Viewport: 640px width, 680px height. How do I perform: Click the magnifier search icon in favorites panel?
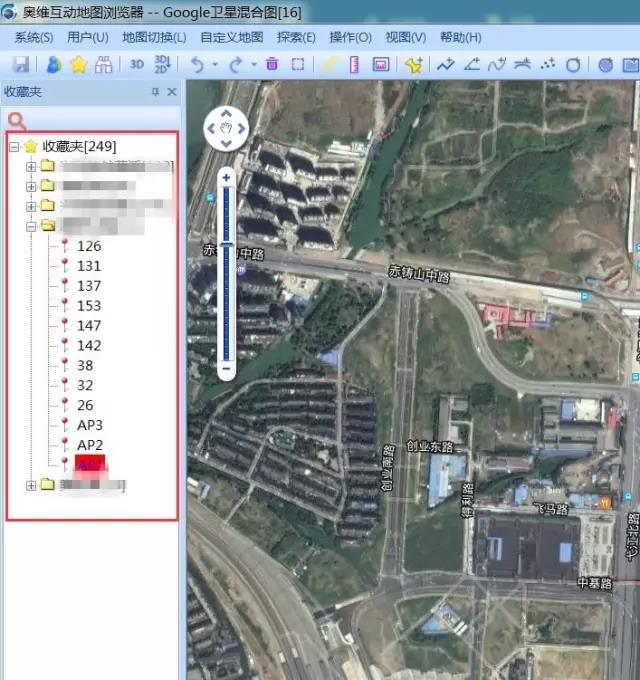[x=17, y=121]
